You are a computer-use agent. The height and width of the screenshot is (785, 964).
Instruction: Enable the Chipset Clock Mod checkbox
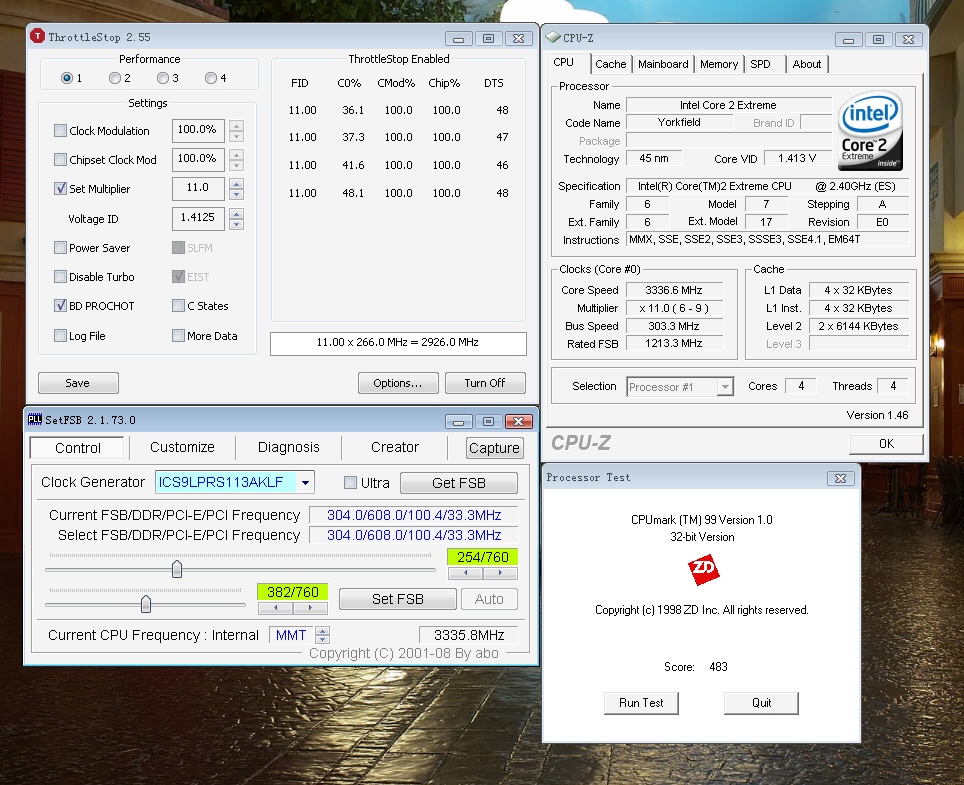point(60,160)
